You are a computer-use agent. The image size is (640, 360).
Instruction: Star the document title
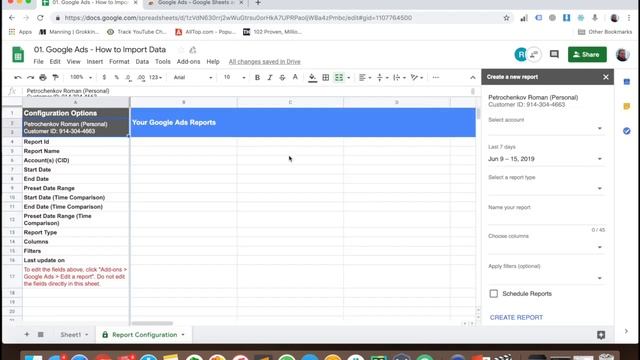pos(180,50)
